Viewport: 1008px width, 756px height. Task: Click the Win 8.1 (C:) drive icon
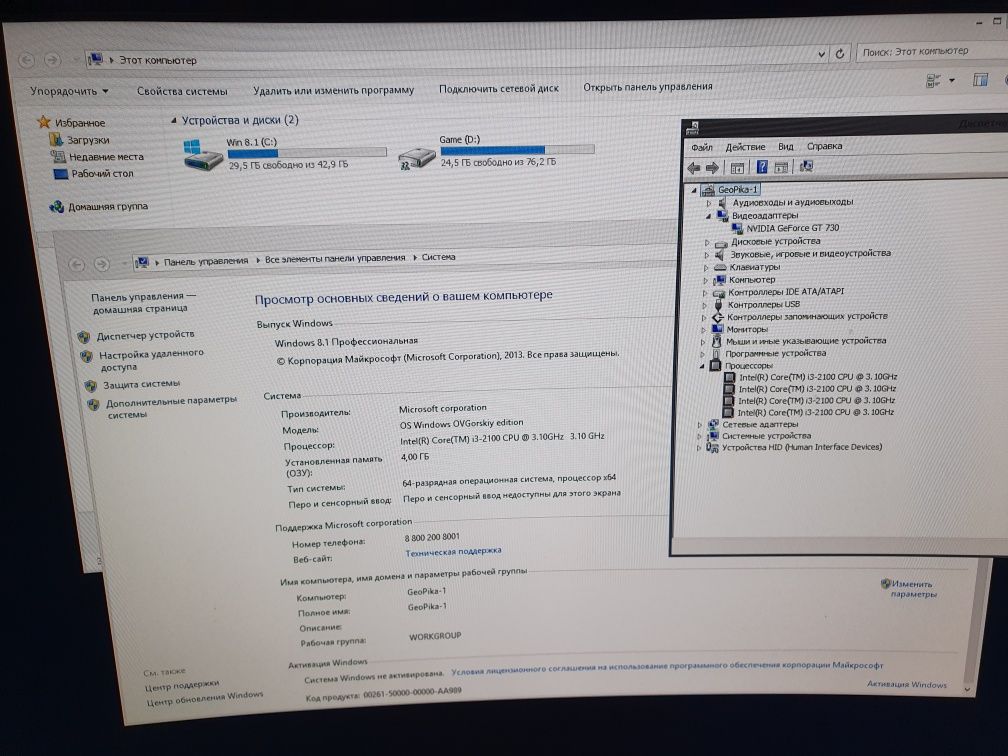pyautogui.click(x=202, y=156)
